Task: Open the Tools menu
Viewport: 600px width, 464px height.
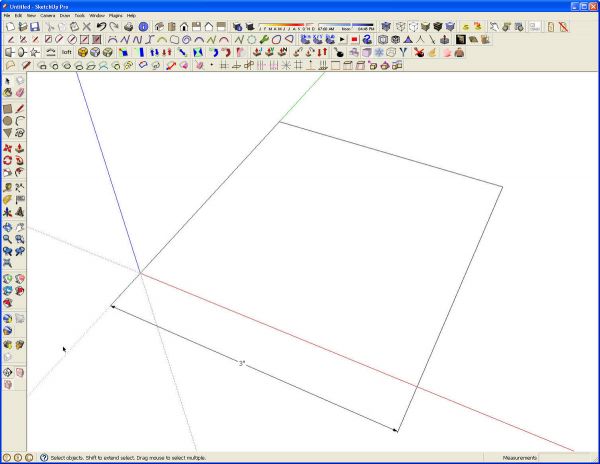Action: 80,16
